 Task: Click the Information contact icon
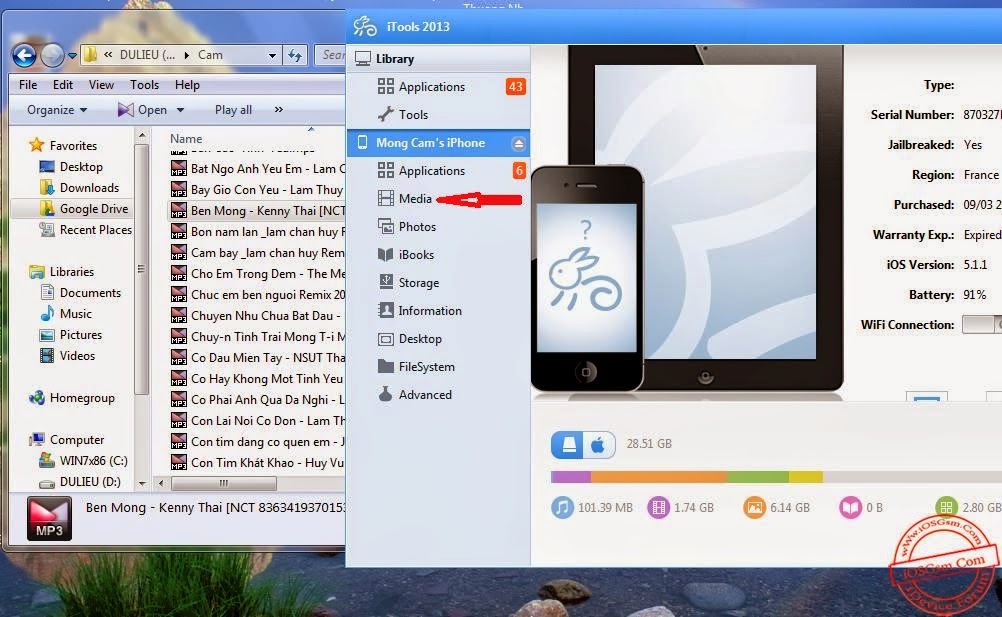[x=385, y=310]
